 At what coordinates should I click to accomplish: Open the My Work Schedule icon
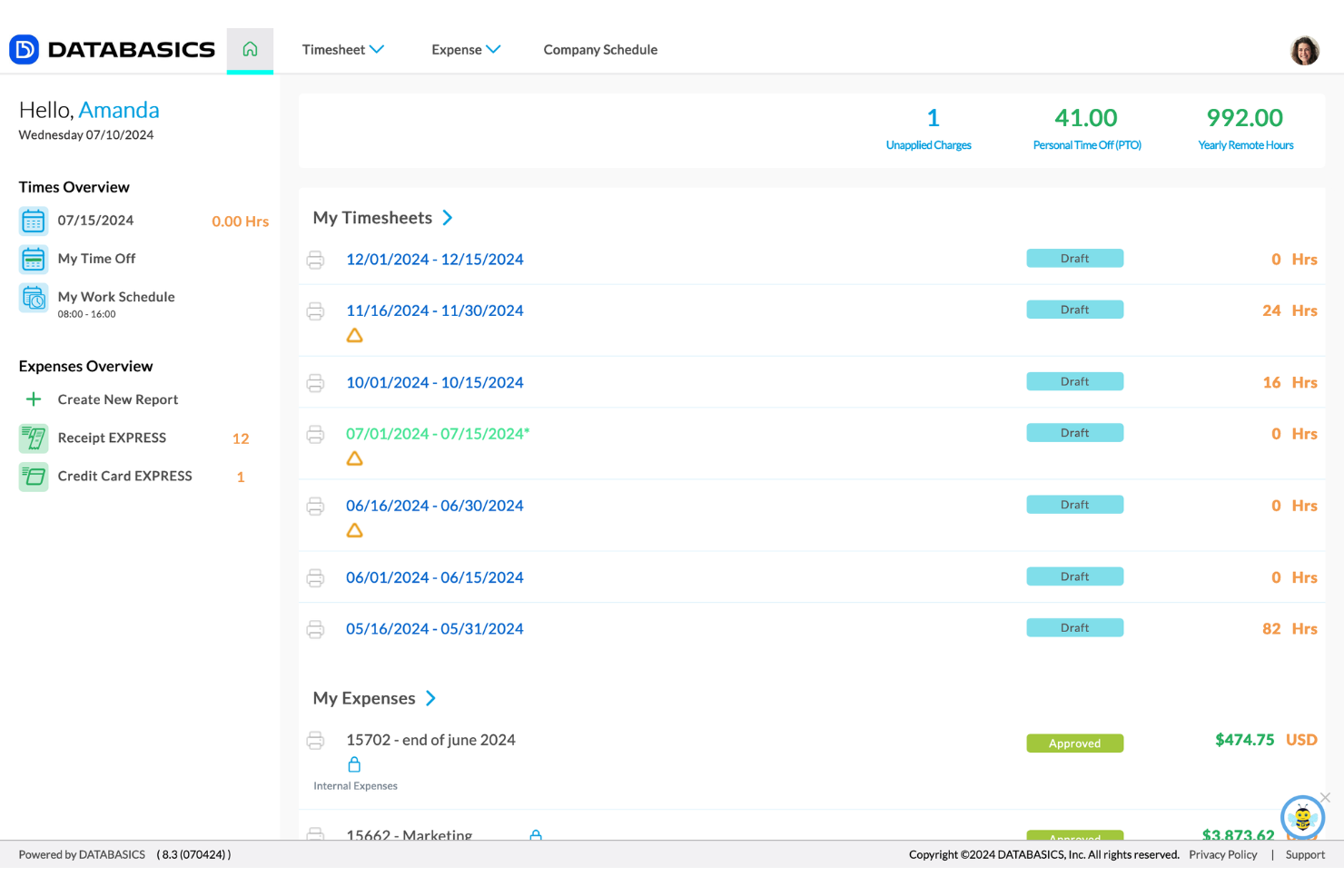coord(33,299)
